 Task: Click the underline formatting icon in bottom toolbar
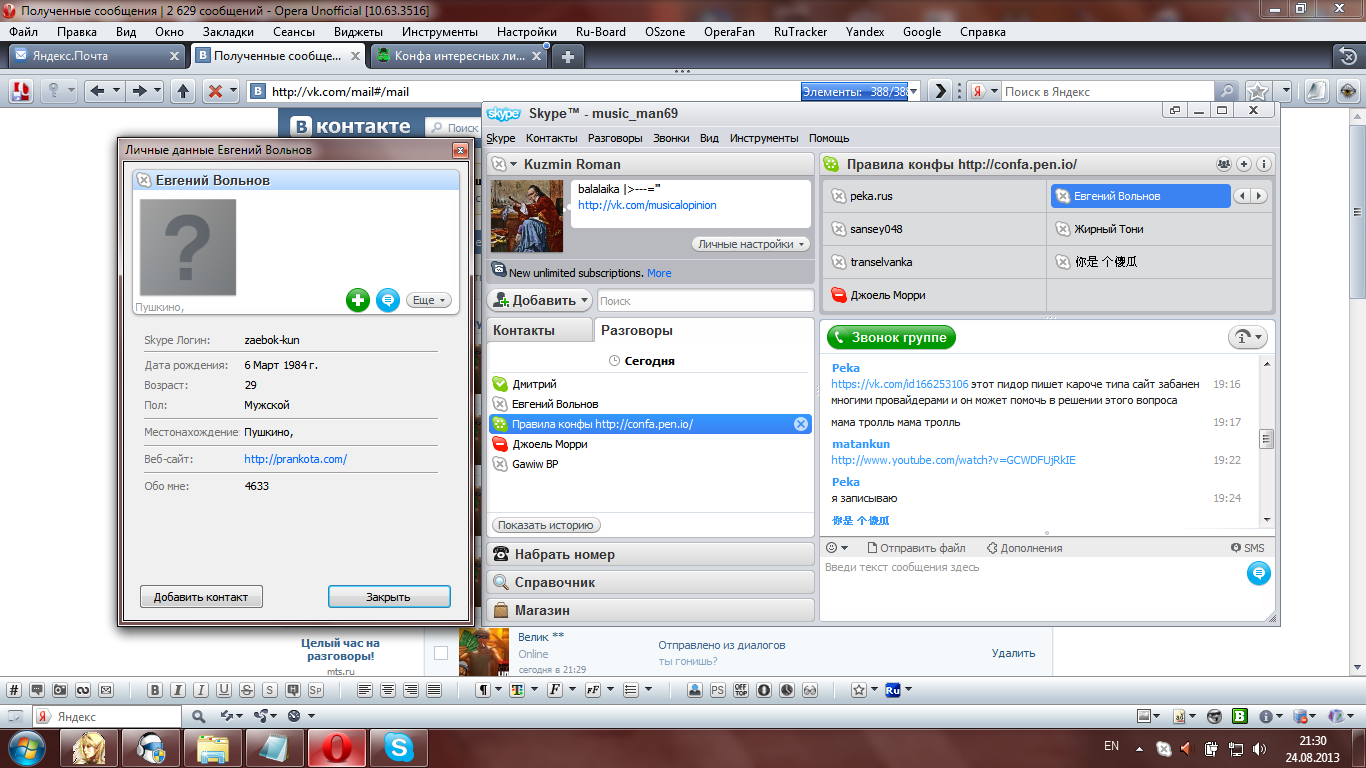point(224,690)
